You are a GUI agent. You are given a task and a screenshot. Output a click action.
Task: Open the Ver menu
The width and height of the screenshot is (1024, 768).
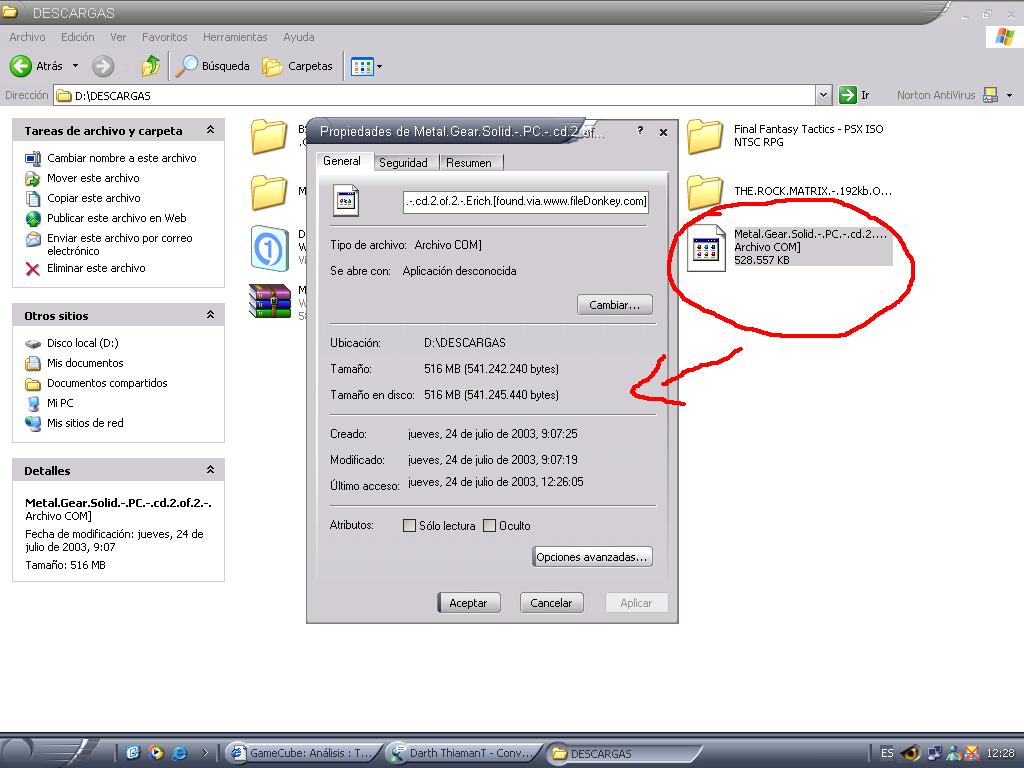point(118,37)
